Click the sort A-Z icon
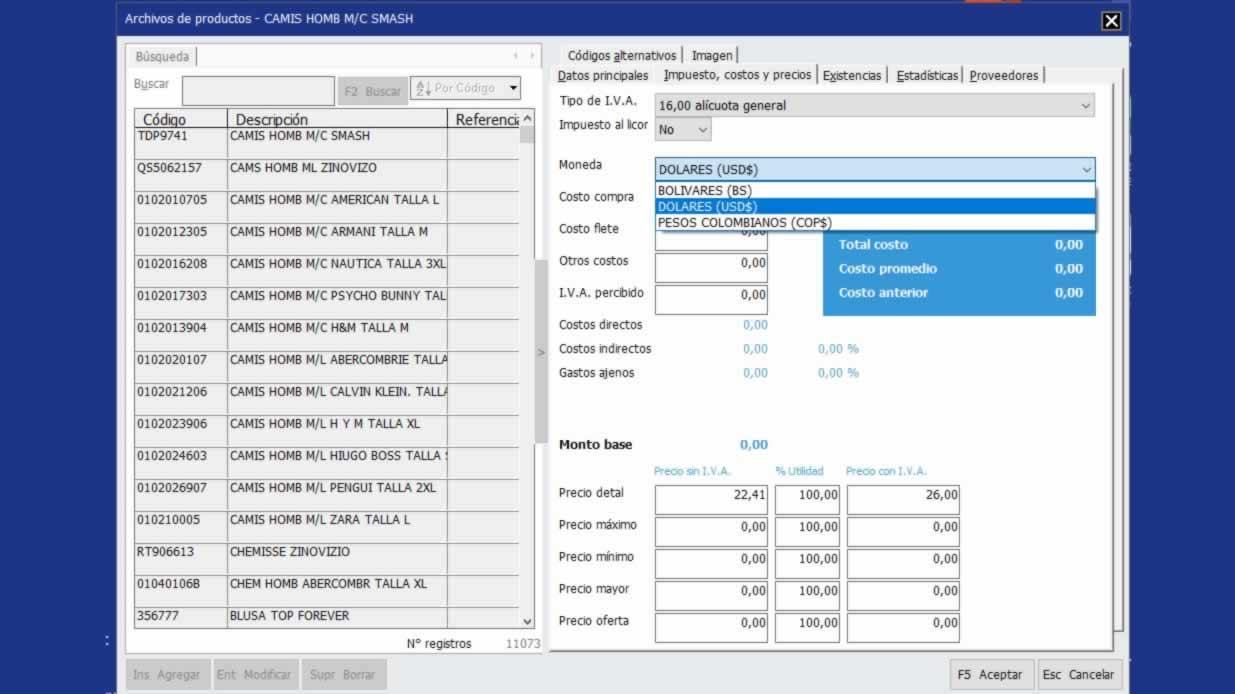Image resolution: width=1235 pixels, height=694 pixels. pos(422,88)
